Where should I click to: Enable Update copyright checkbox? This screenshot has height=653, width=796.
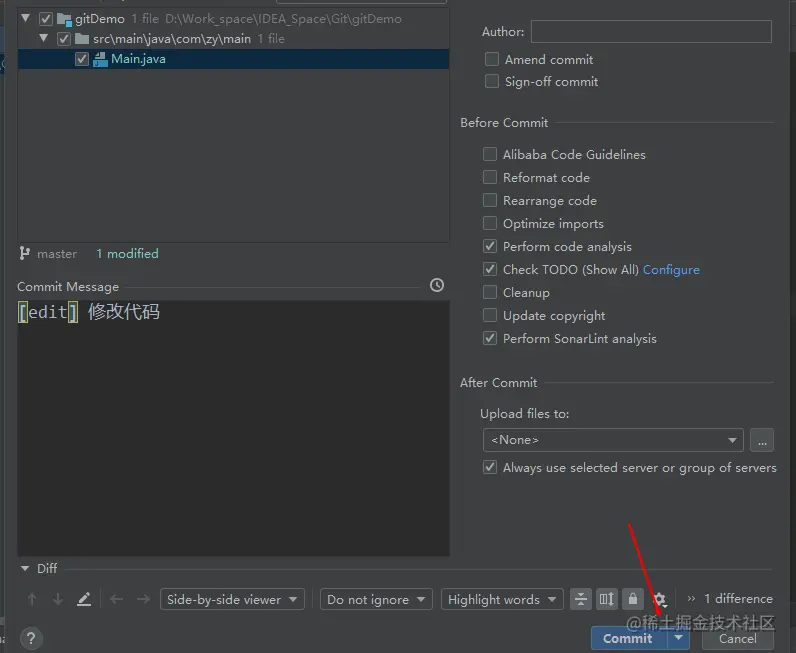(489, 315)
